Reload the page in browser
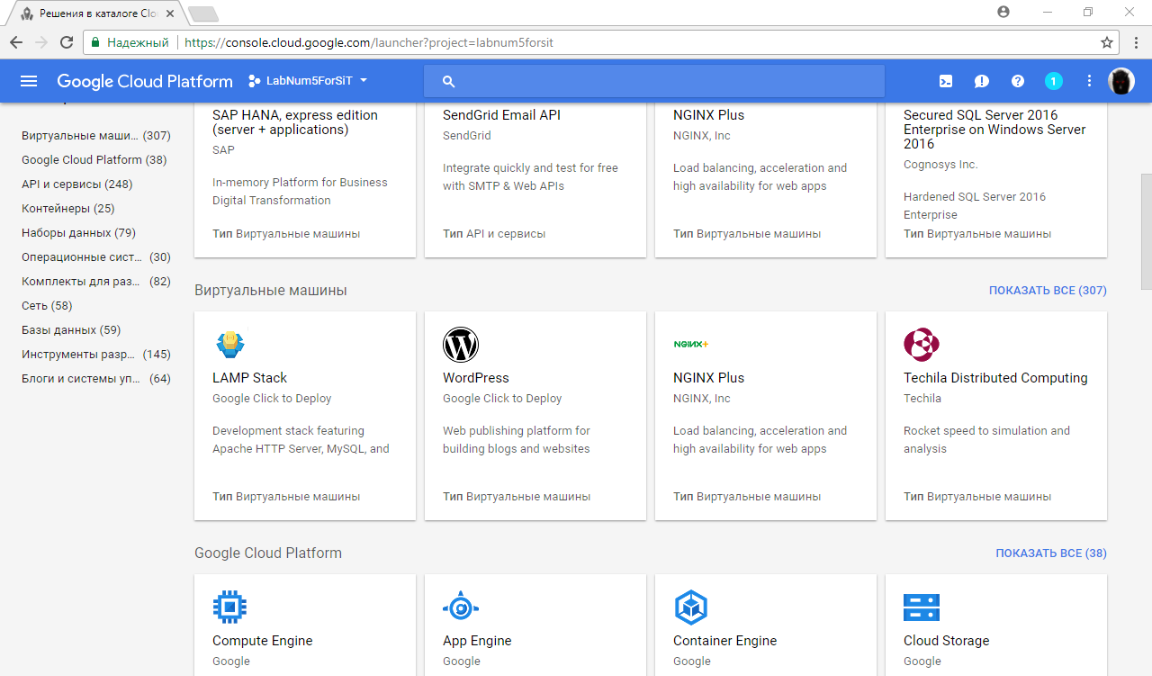This screenshot has height=676, width=1152. (67, 43)
